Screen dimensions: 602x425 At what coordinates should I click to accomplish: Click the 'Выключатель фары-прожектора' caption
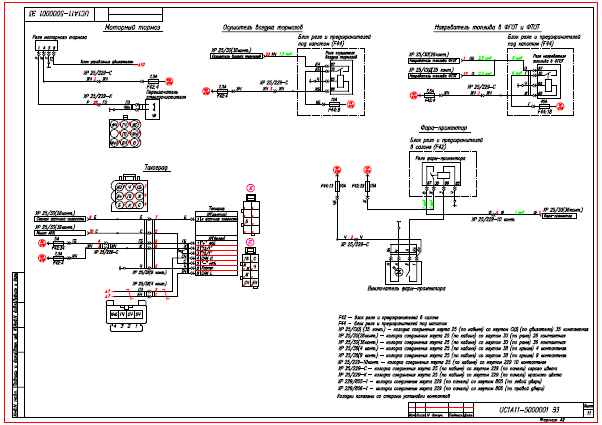coord(406,288)
